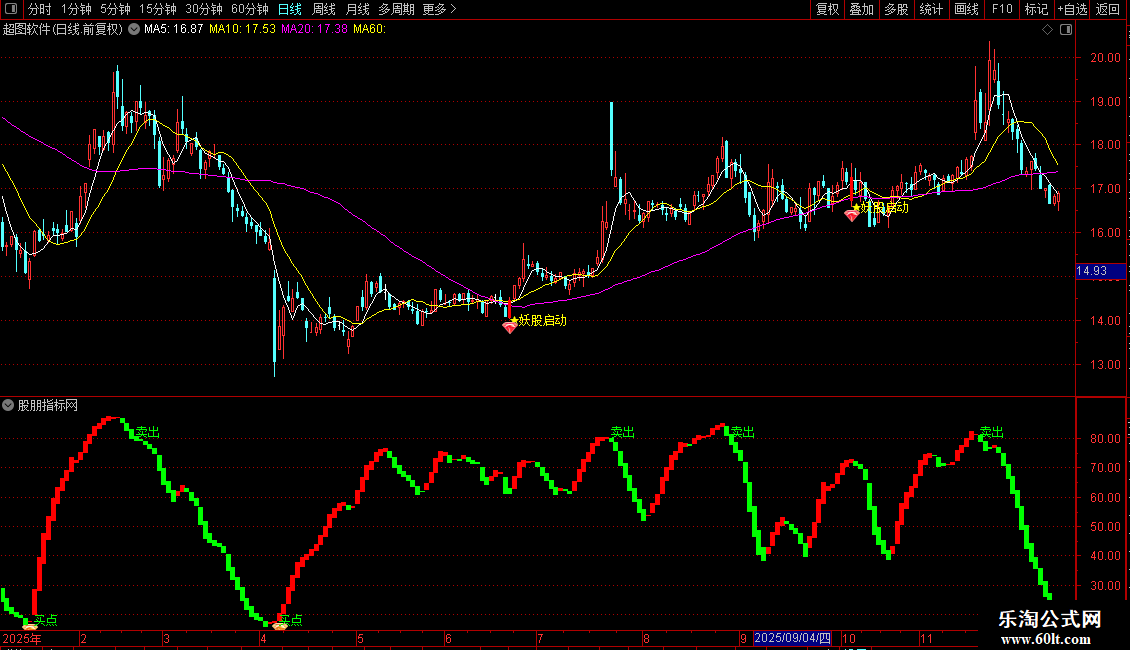
Task: Select the 15分钟 period
Action: pyautogui.click(x=158, y=9)
